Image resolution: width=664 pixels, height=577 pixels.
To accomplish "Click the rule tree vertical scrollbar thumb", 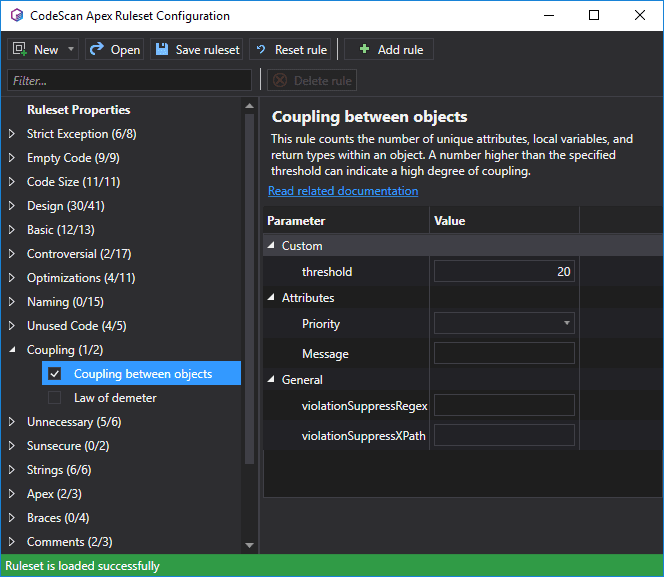I will (x=249, y=289).
